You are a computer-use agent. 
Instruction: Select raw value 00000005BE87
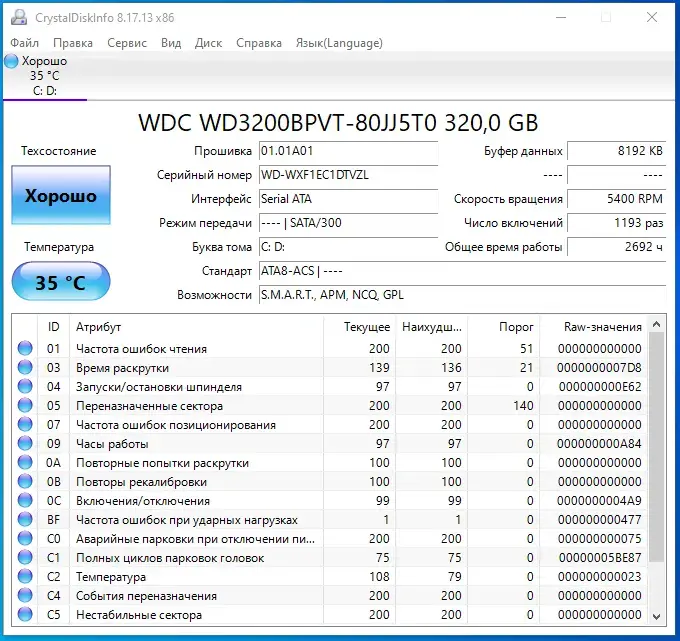[600, 558]
